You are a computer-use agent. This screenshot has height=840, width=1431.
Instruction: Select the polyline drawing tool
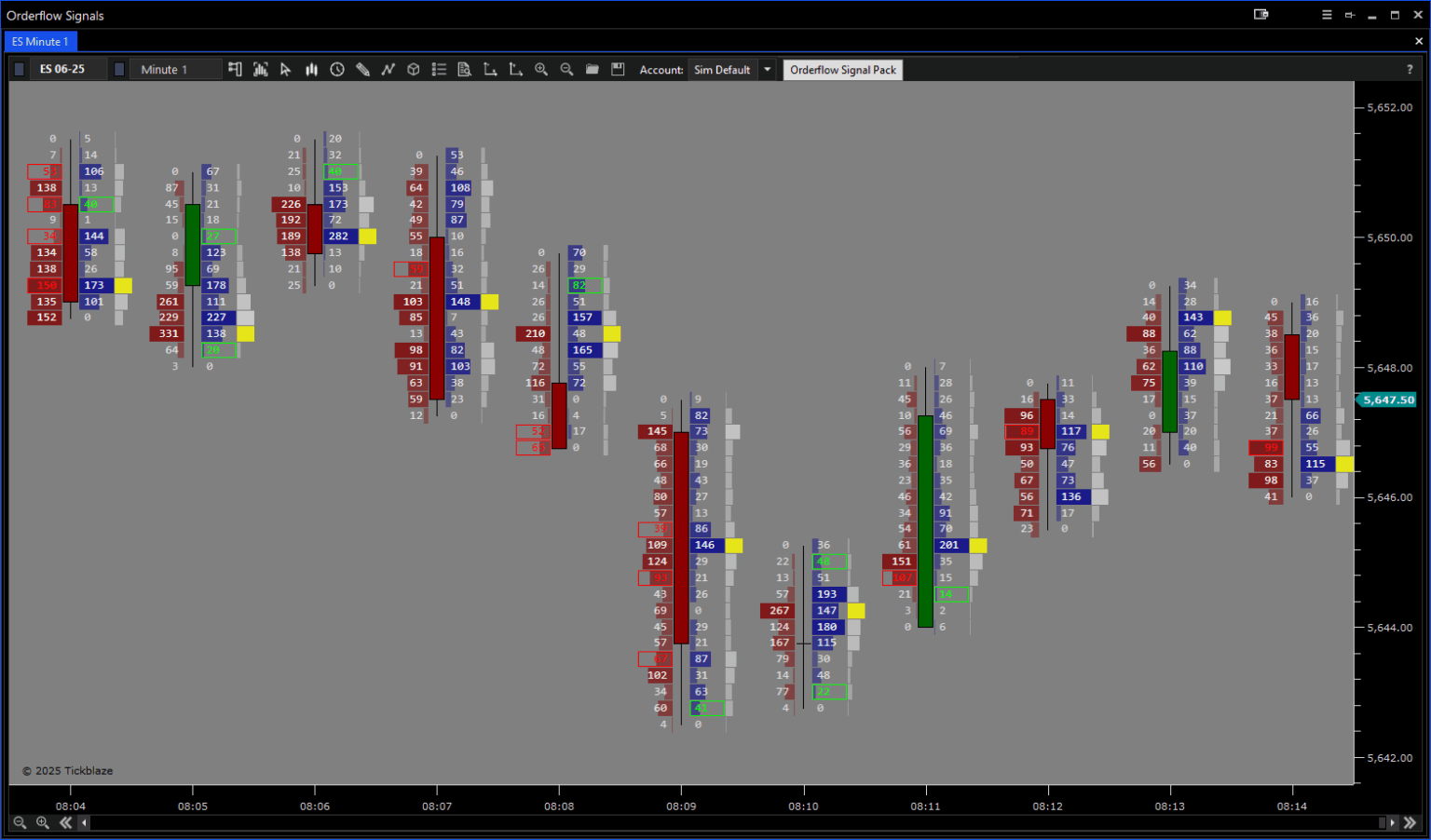pyautogui.click(x=388, y=69)
